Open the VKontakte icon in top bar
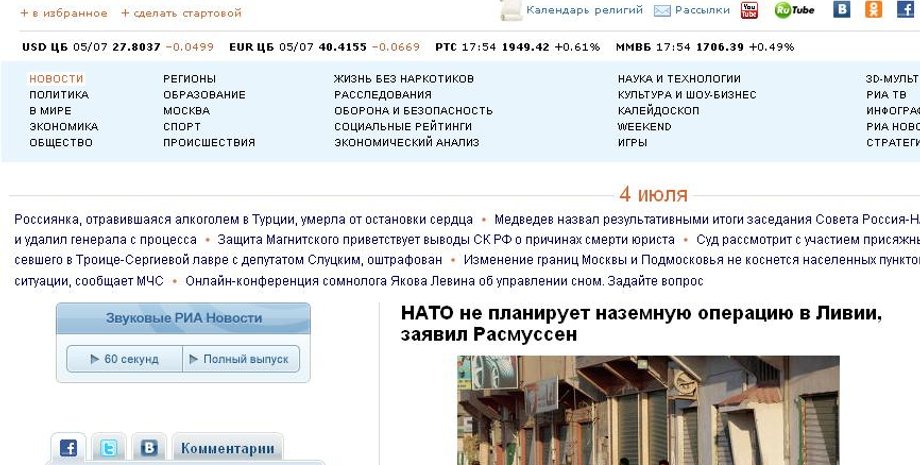 click(x=842, y=10)
